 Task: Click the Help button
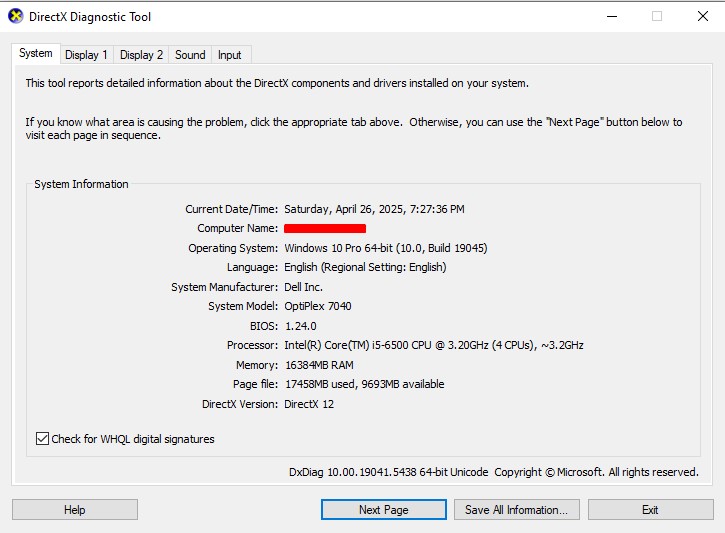[x=74, y=509]
